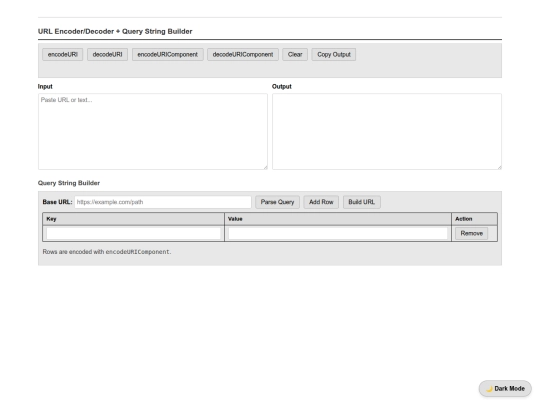
Task: Select the Value column header
Action: click(x=338, y=219)
